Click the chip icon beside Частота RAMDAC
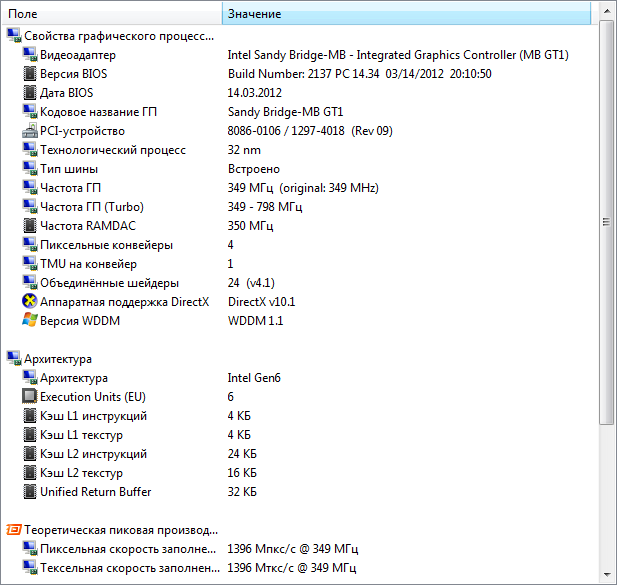 [30, 225]
